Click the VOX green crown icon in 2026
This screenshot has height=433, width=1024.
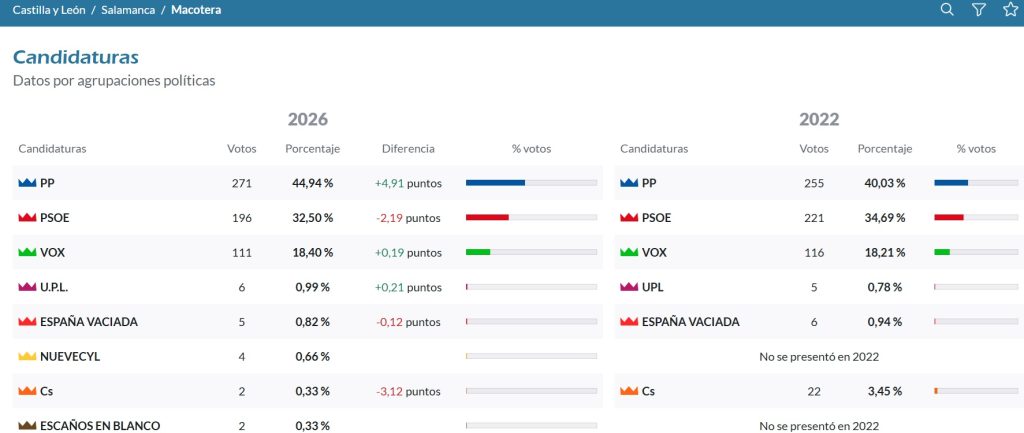tap(27, 252)
